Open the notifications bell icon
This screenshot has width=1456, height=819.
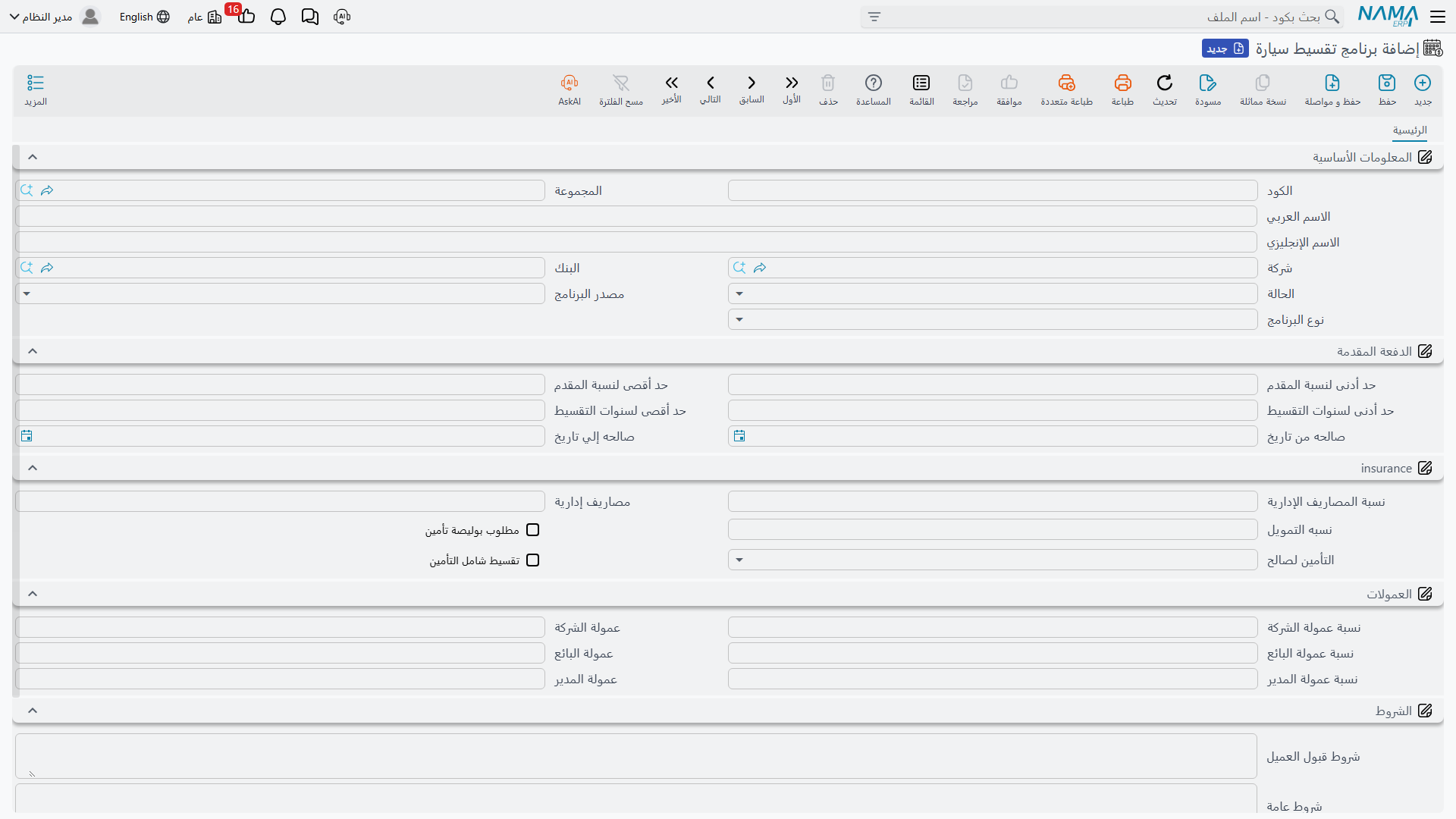pyautogui.click(x=278, y=17)
